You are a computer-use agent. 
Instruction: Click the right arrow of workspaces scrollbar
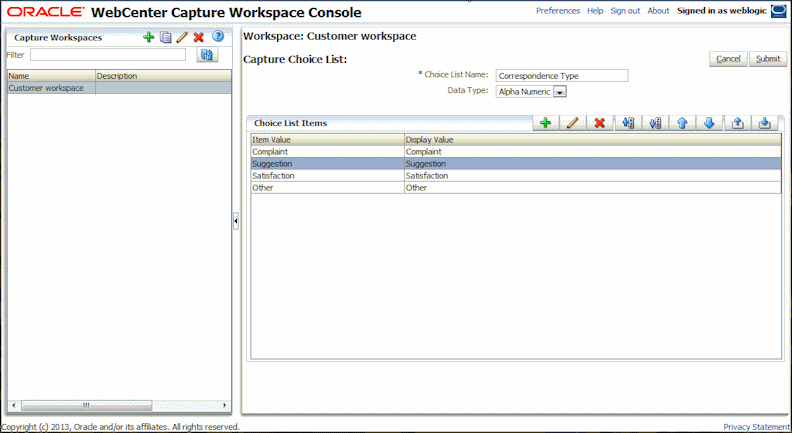tap(225, 405)
